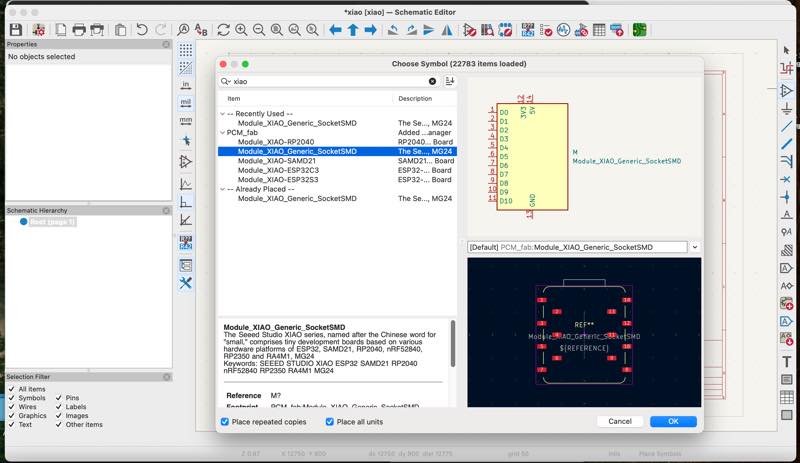Collapse the PCM_fab library group
Image resolution: width=800 pixels, height=463 pixels.
coord(223,132)
